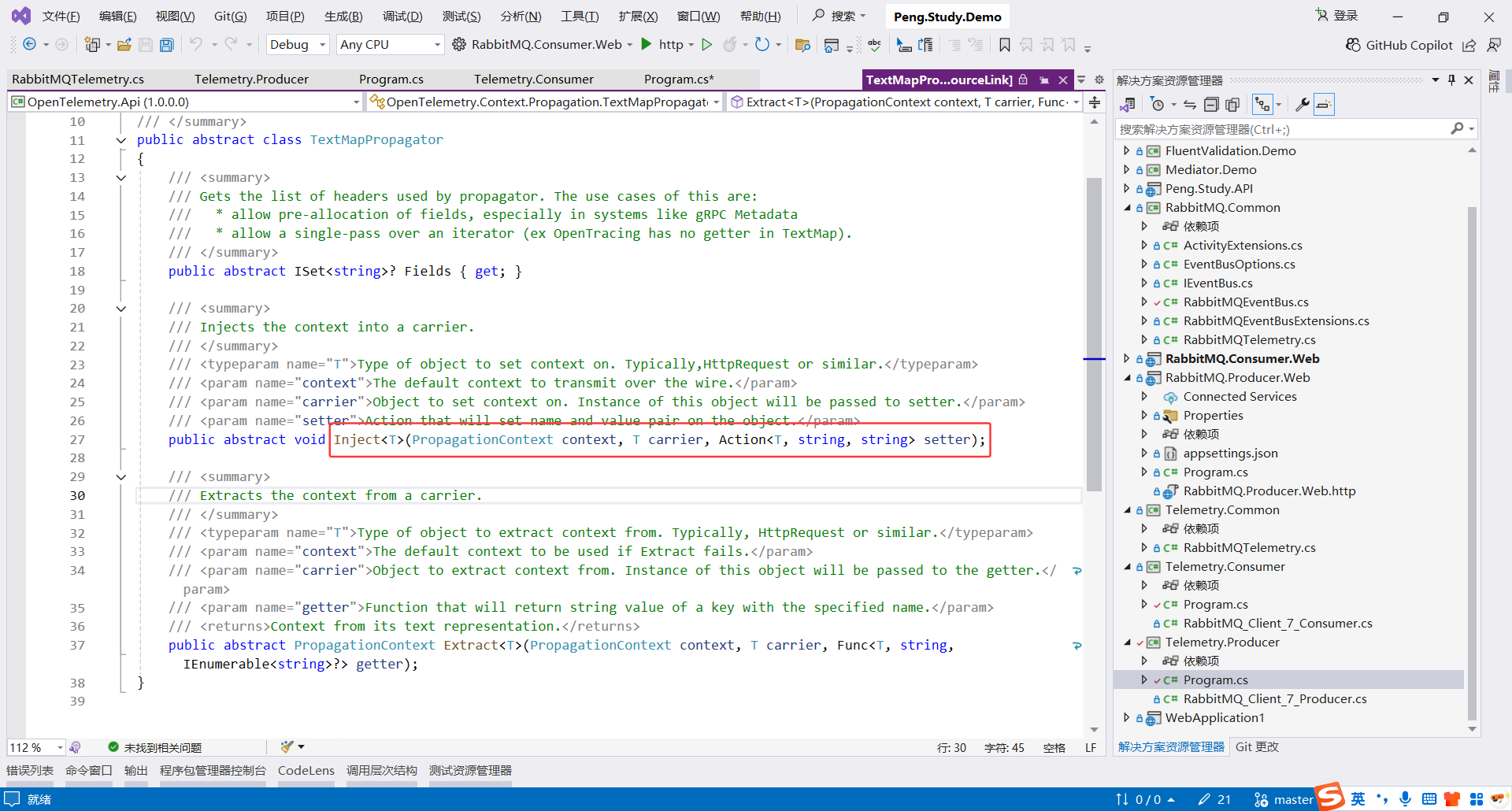This screenshot has height=811, width=1512.
Task: Click the microphone icon in IME toolbar
Action: click(x=1405, y=799)
